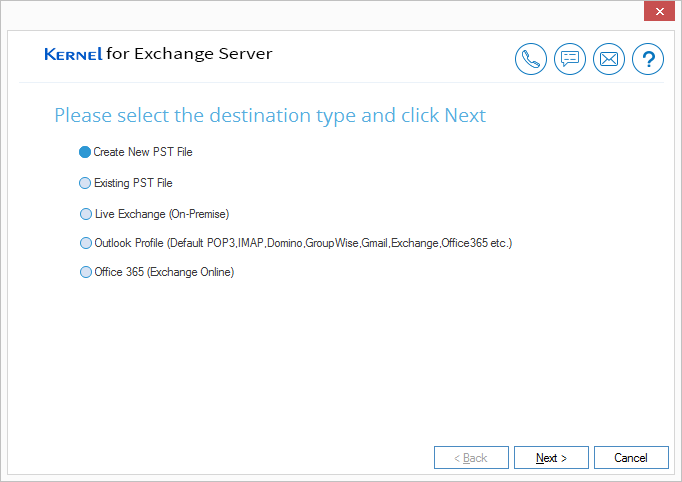Click the Next button
The image size is (682, 482).
click(x=551, y=458)
